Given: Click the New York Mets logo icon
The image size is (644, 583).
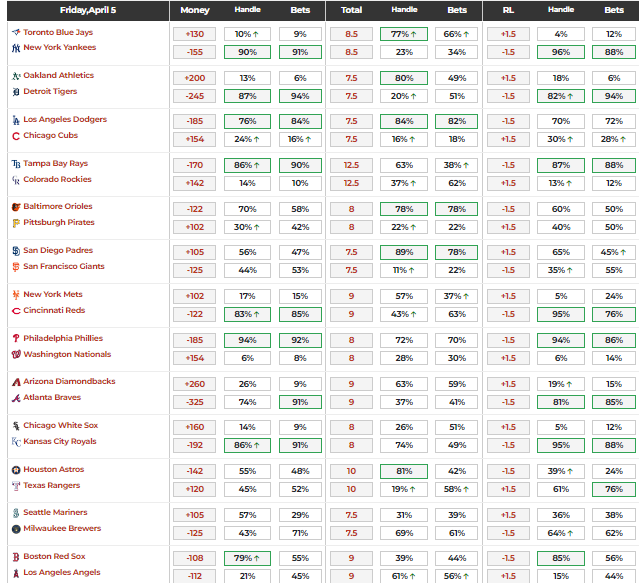Looking at the screenshot, I should click(x=16, y=295).
